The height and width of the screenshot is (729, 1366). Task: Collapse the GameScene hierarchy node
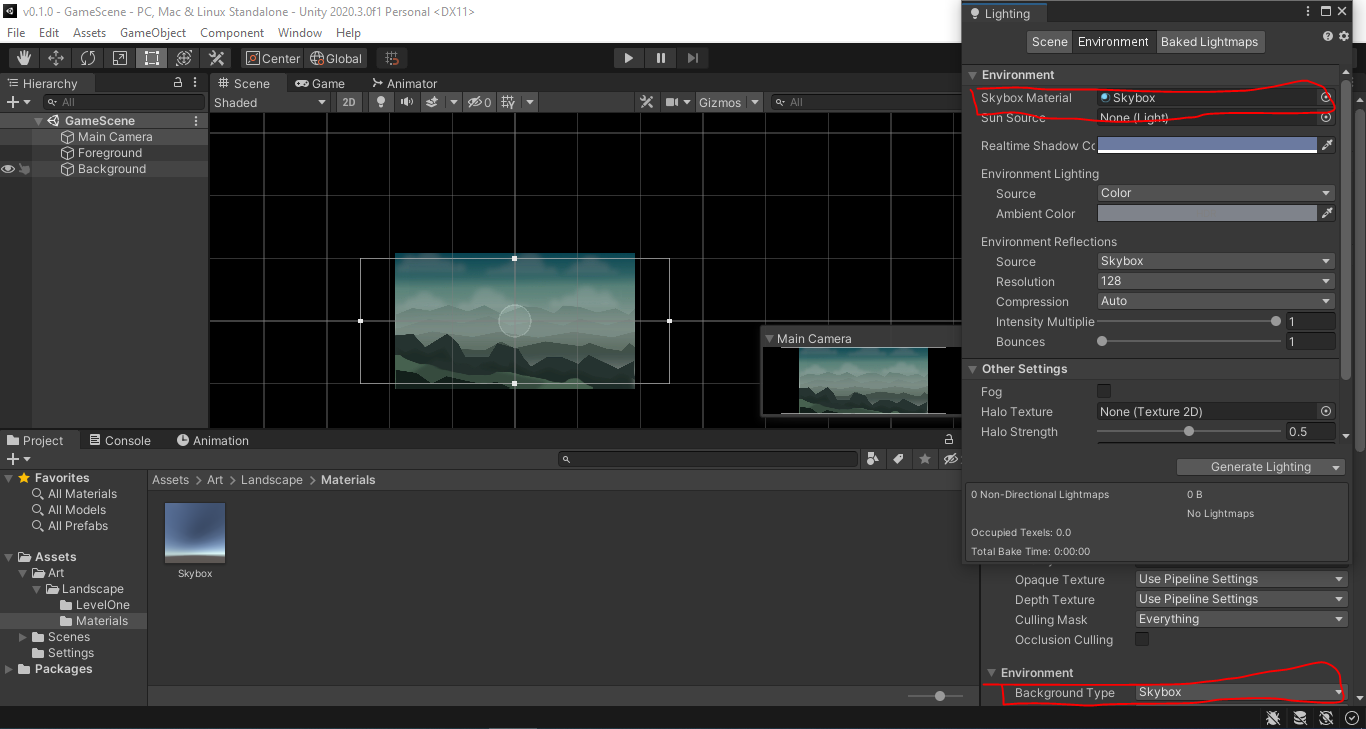(x=39, y=121)
